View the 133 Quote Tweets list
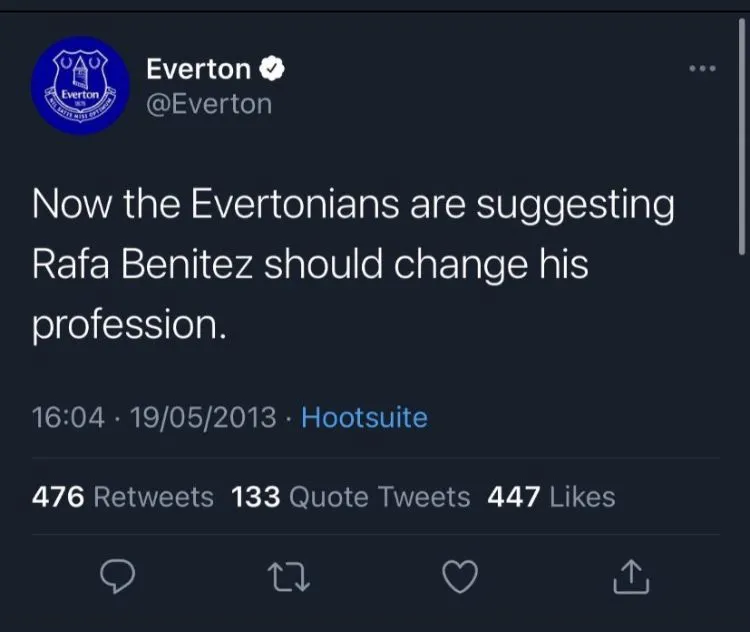Image resolution: width=750 pixels, height=632 pixels. point(350,496)
